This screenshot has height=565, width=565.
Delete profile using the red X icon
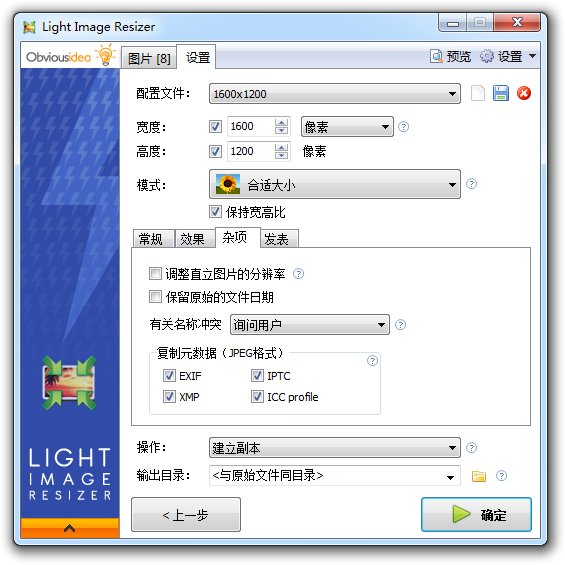pyautogui.click(x=524, y=93)
